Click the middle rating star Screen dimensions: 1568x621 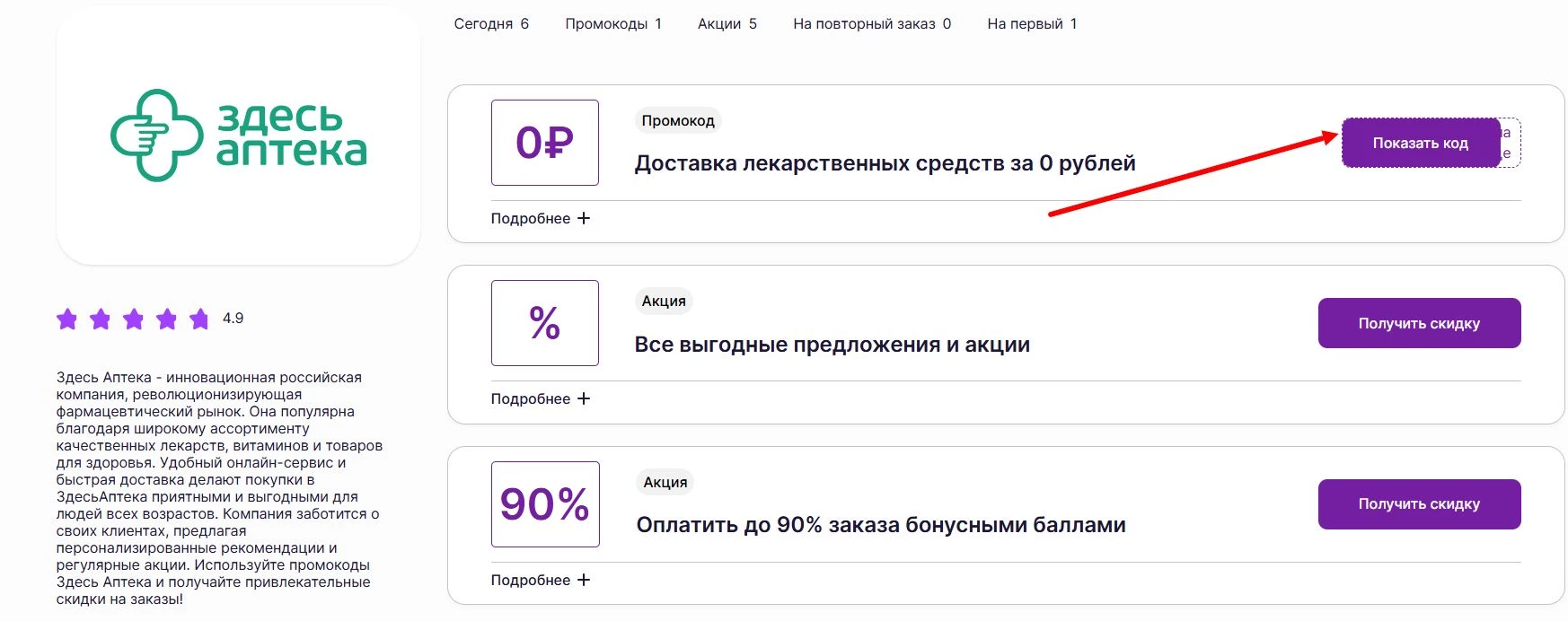[x=134, y=318]
